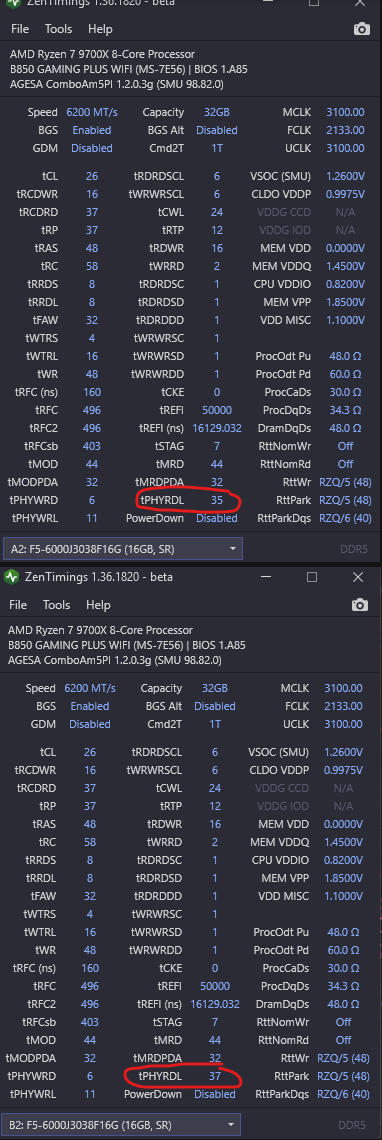Screen dimensions: 382x1140
Task: Click tREFI value 50000 in A2 window
Action: point(217,410)
